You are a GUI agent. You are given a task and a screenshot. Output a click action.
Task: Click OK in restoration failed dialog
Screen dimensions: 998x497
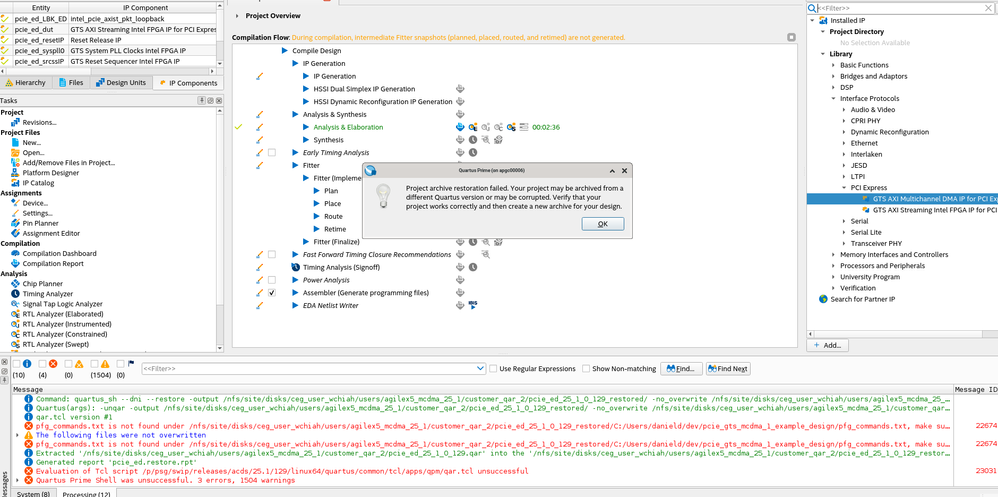[x=603, y=224]
